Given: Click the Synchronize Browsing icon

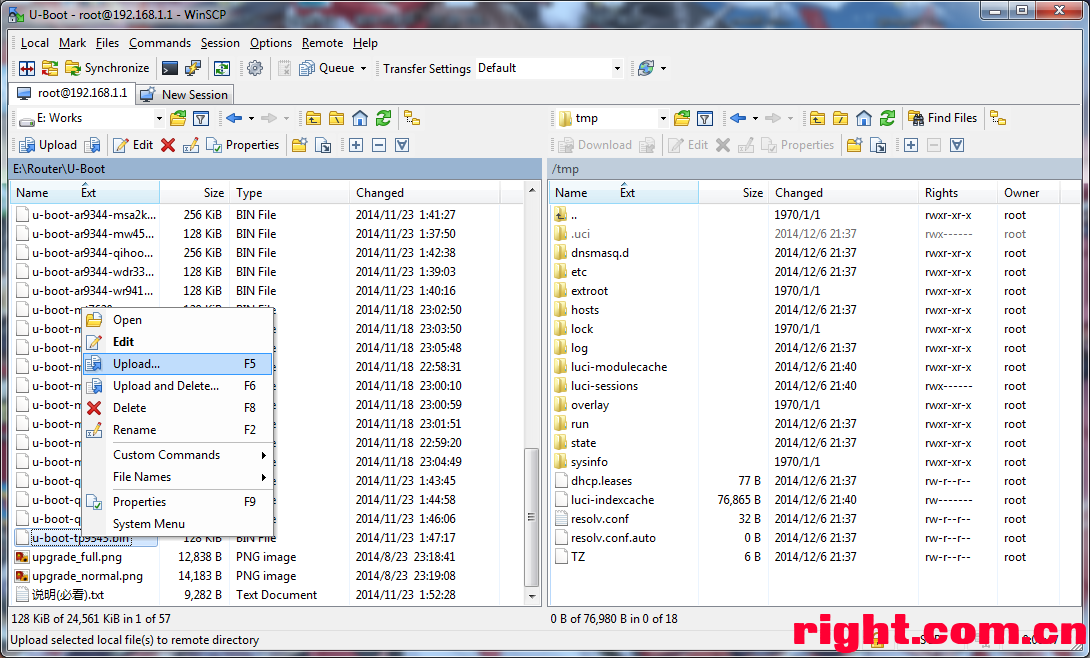Looking at the screenshot, I should click(x=222, y=68).
